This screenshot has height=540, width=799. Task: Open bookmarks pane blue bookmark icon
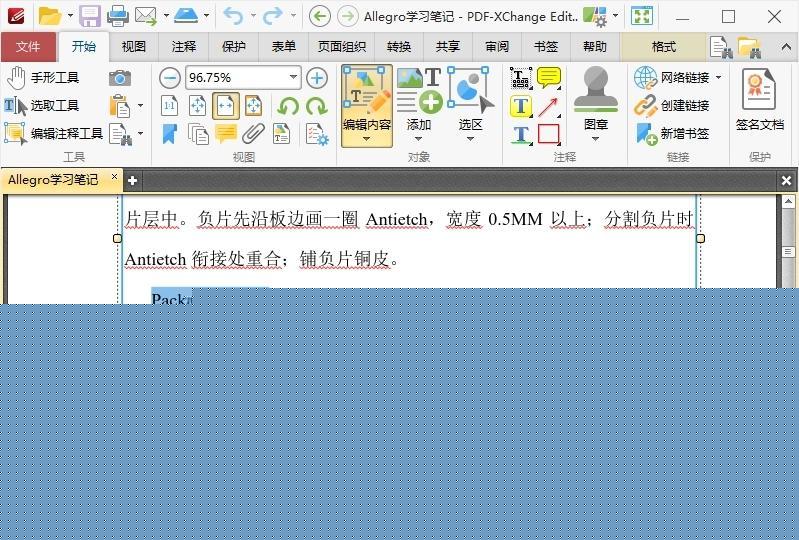point(170,134)
